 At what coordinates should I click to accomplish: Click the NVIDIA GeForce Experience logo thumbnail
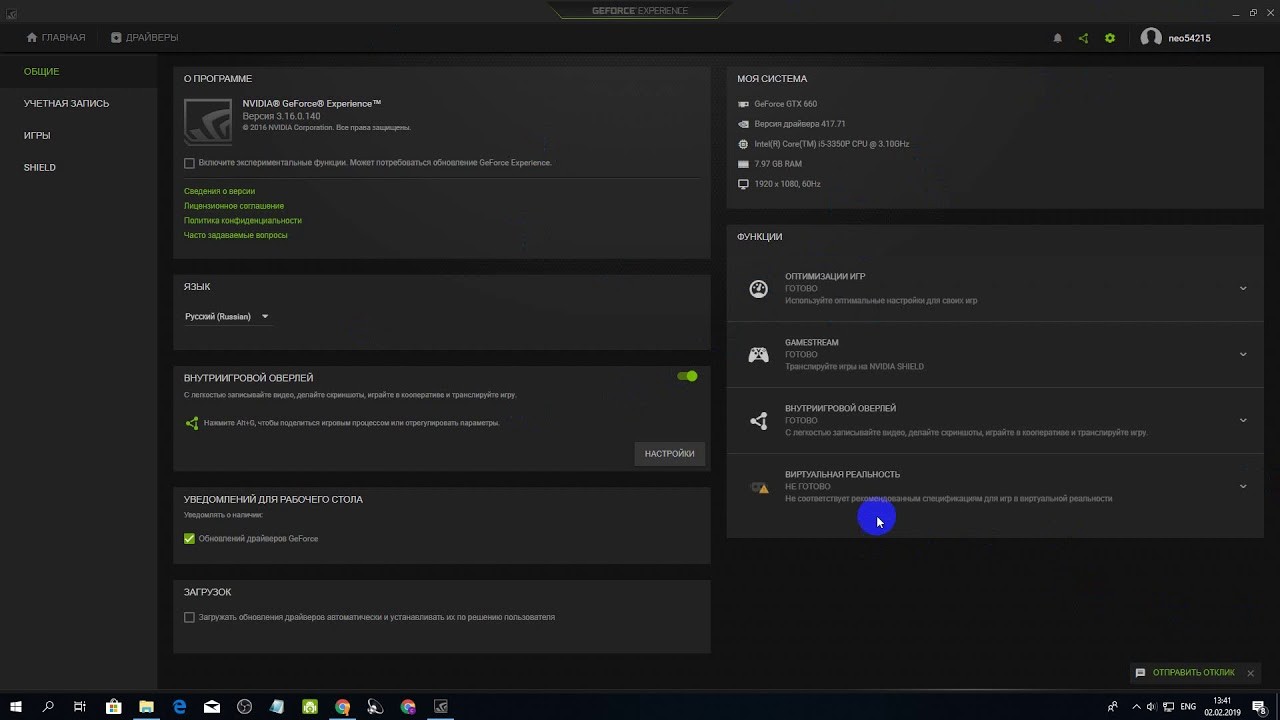click(208, 122)
